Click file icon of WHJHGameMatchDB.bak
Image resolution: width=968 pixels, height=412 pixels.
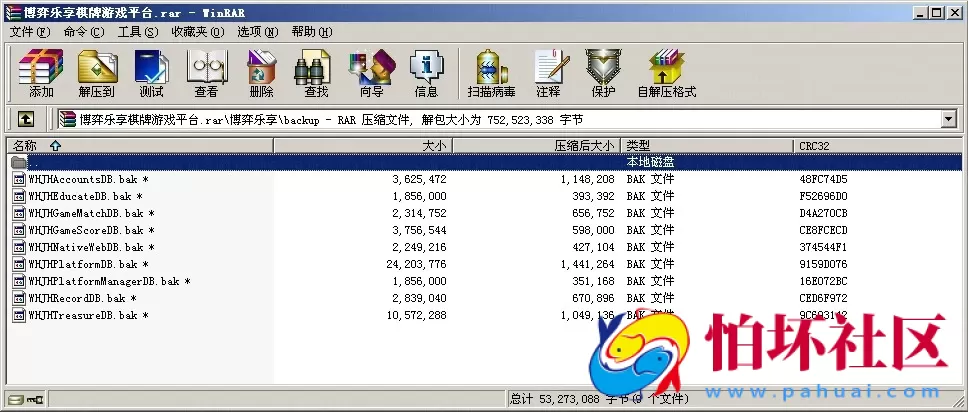19,213
